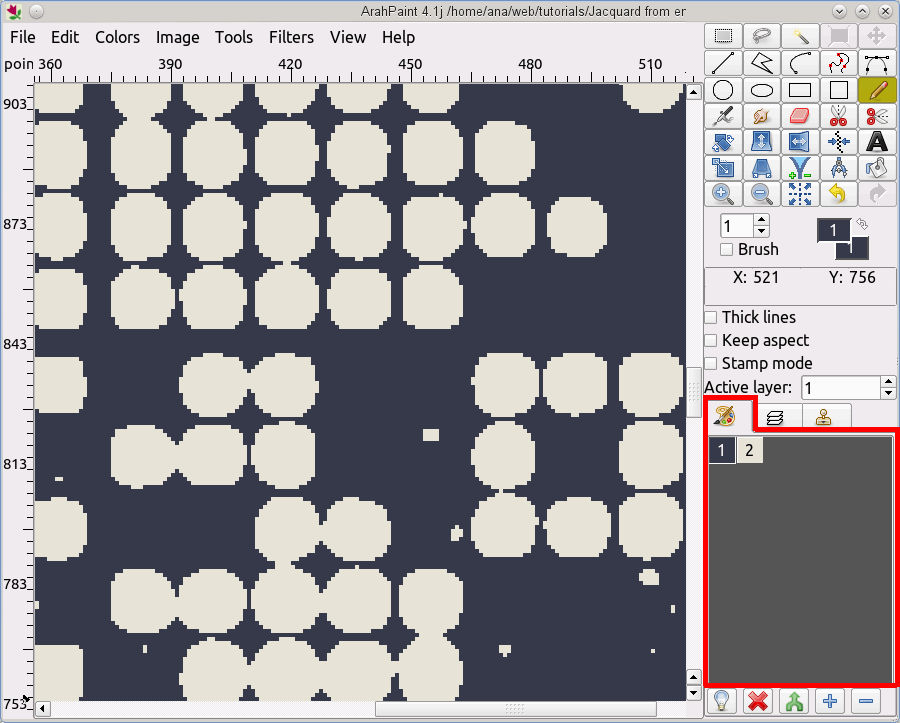Enable the Thick lines checkbox
The height and width of the screenshot is (723, 900).
[x=711, y=317]
